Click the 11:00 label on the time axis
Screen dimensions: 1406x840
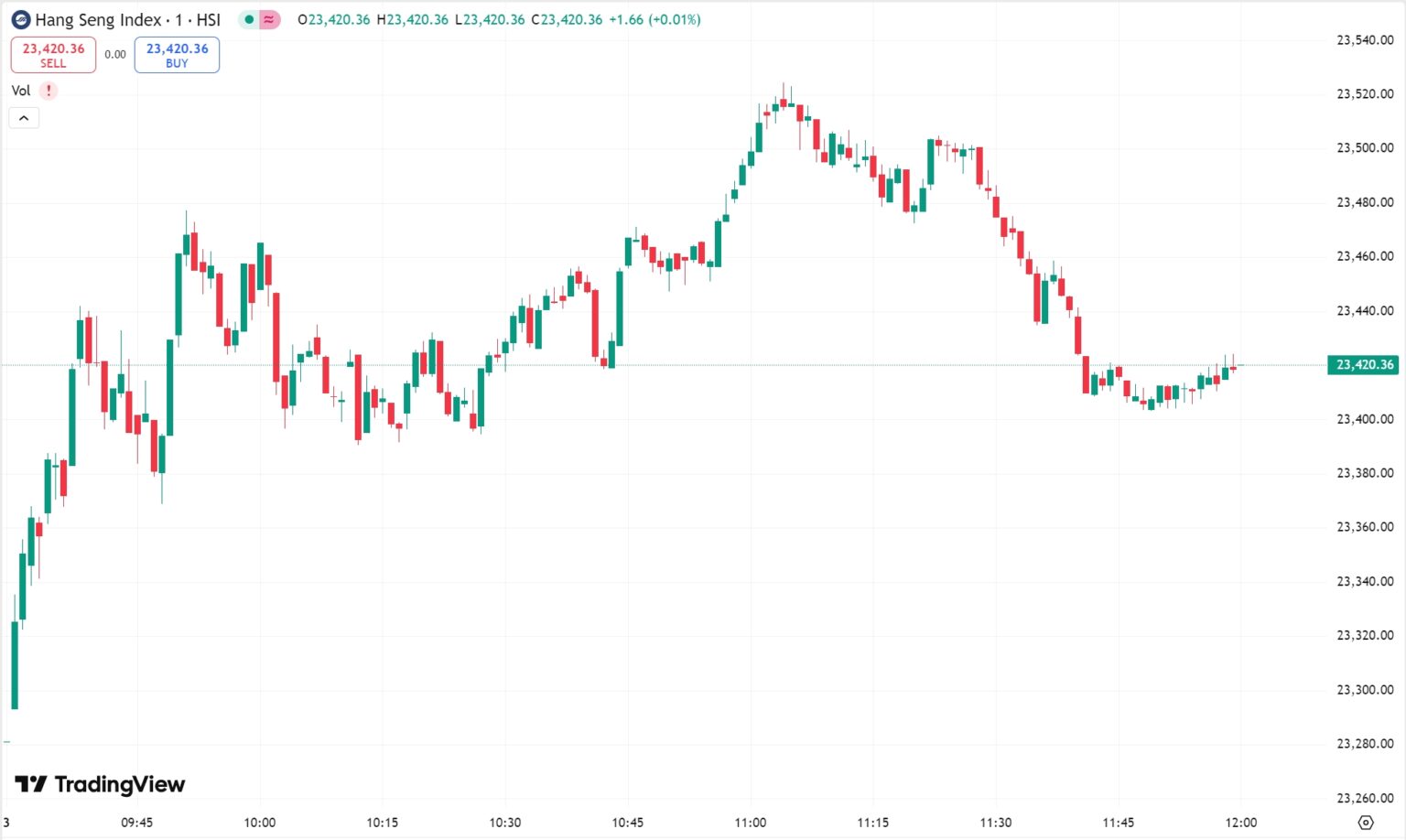pos(750,823)
